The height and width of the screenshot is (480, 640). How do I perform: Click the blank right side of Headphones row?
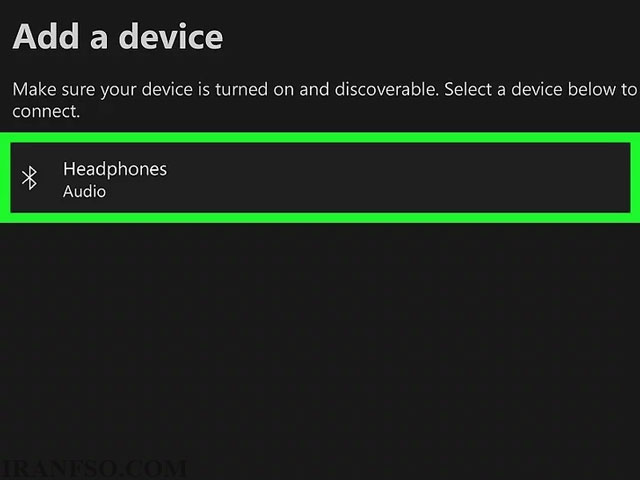click(408, 178)
